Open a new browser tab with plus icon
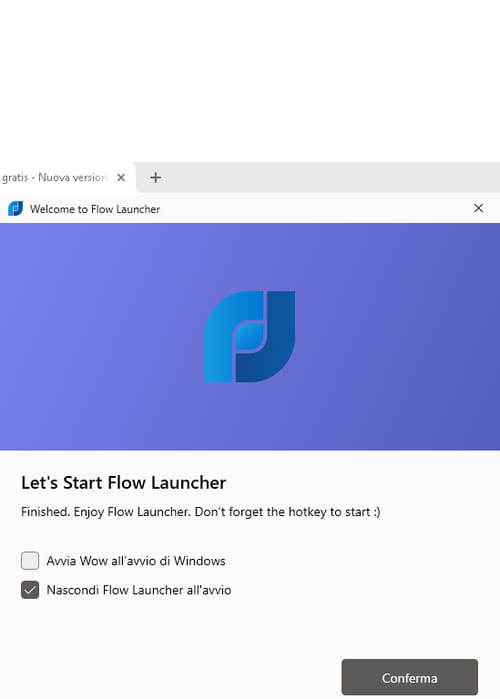This screenshot has width=500, height=699. tap(156, 177)
